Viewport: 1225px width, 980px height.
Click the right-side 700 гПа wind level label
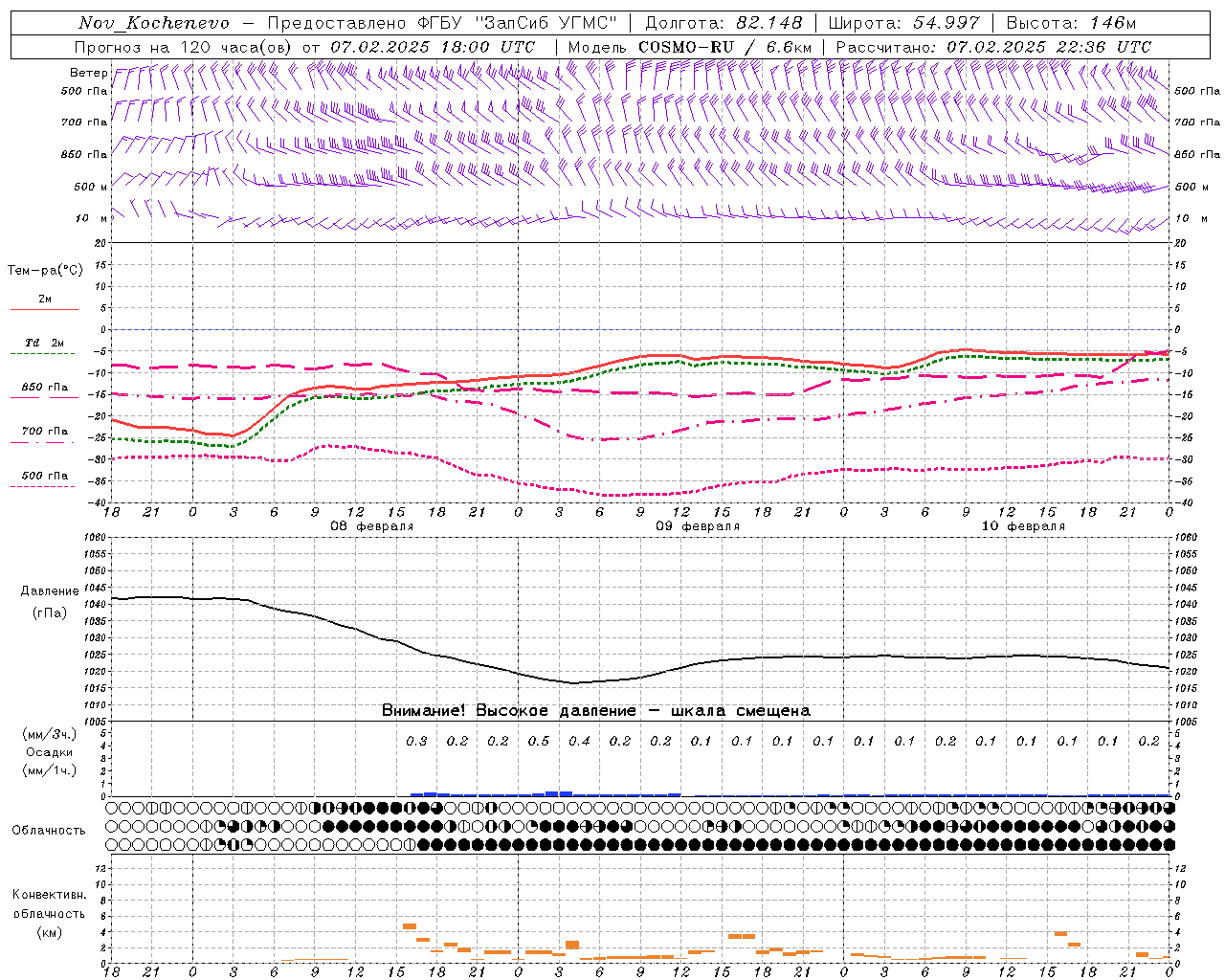(x=1197, y=122)
